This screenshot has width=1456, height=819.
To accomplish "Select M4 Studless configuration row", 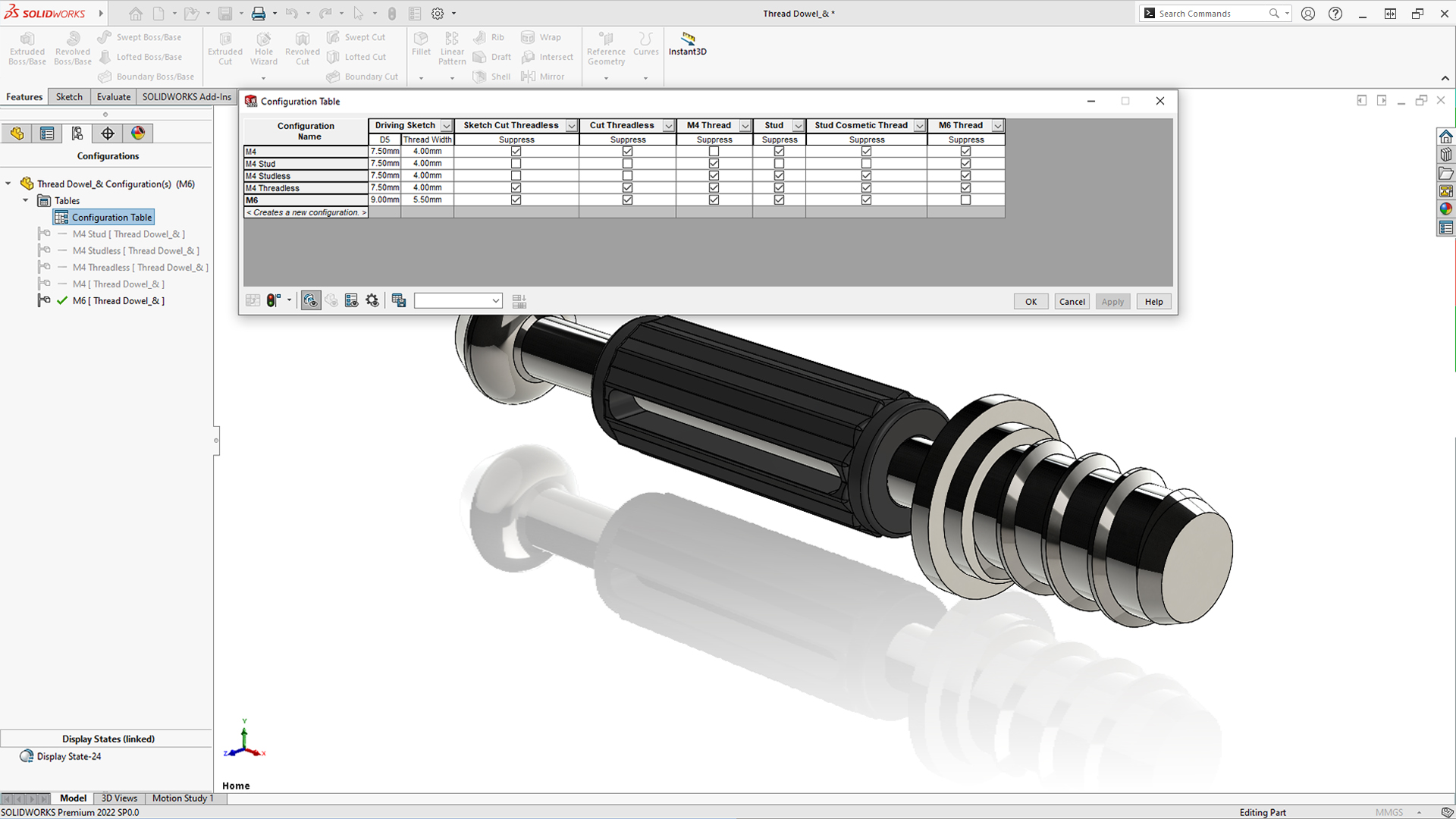I will 305,175.
